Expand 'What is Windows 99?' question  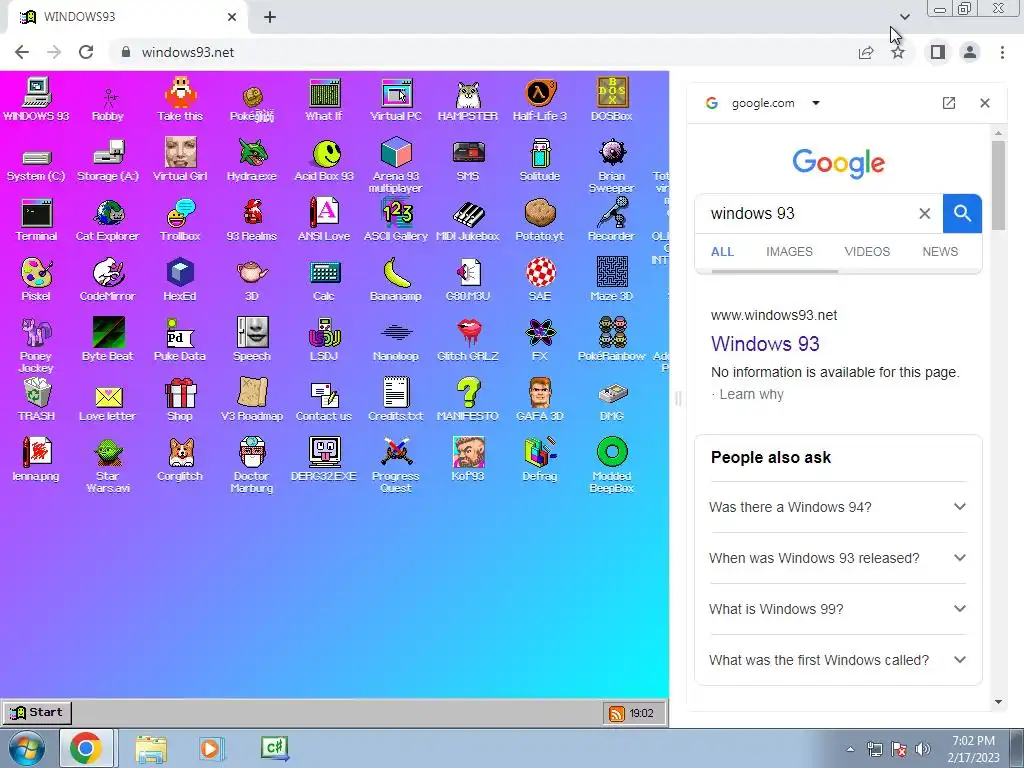point(838,609)
